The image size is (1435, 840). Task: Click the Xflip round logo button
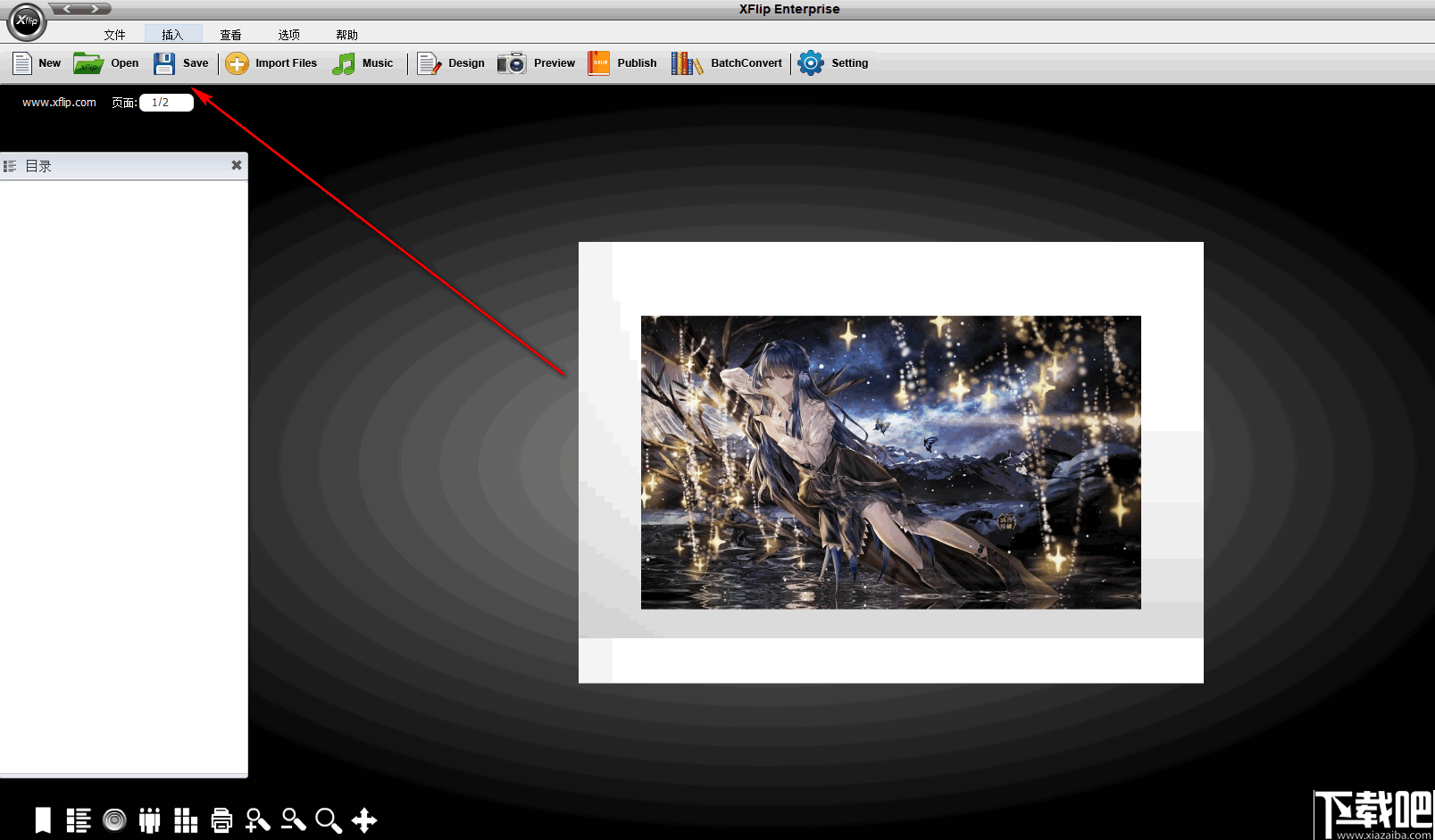click(27, 21)
